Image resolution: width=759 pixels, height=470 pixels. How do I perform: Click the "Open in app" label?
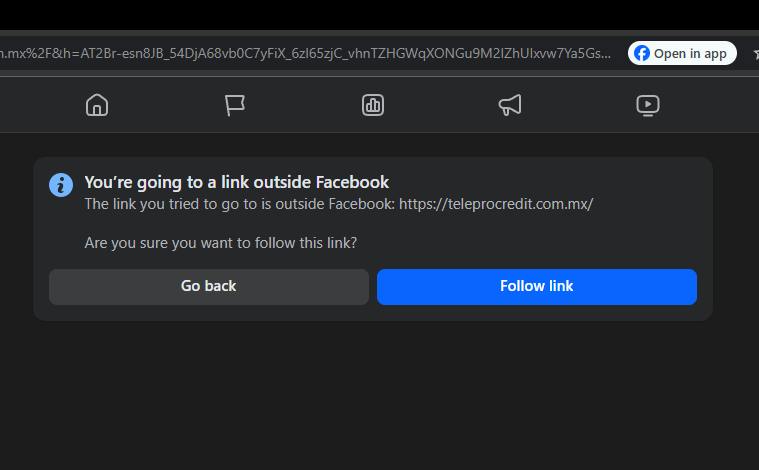tap(690, 53)
